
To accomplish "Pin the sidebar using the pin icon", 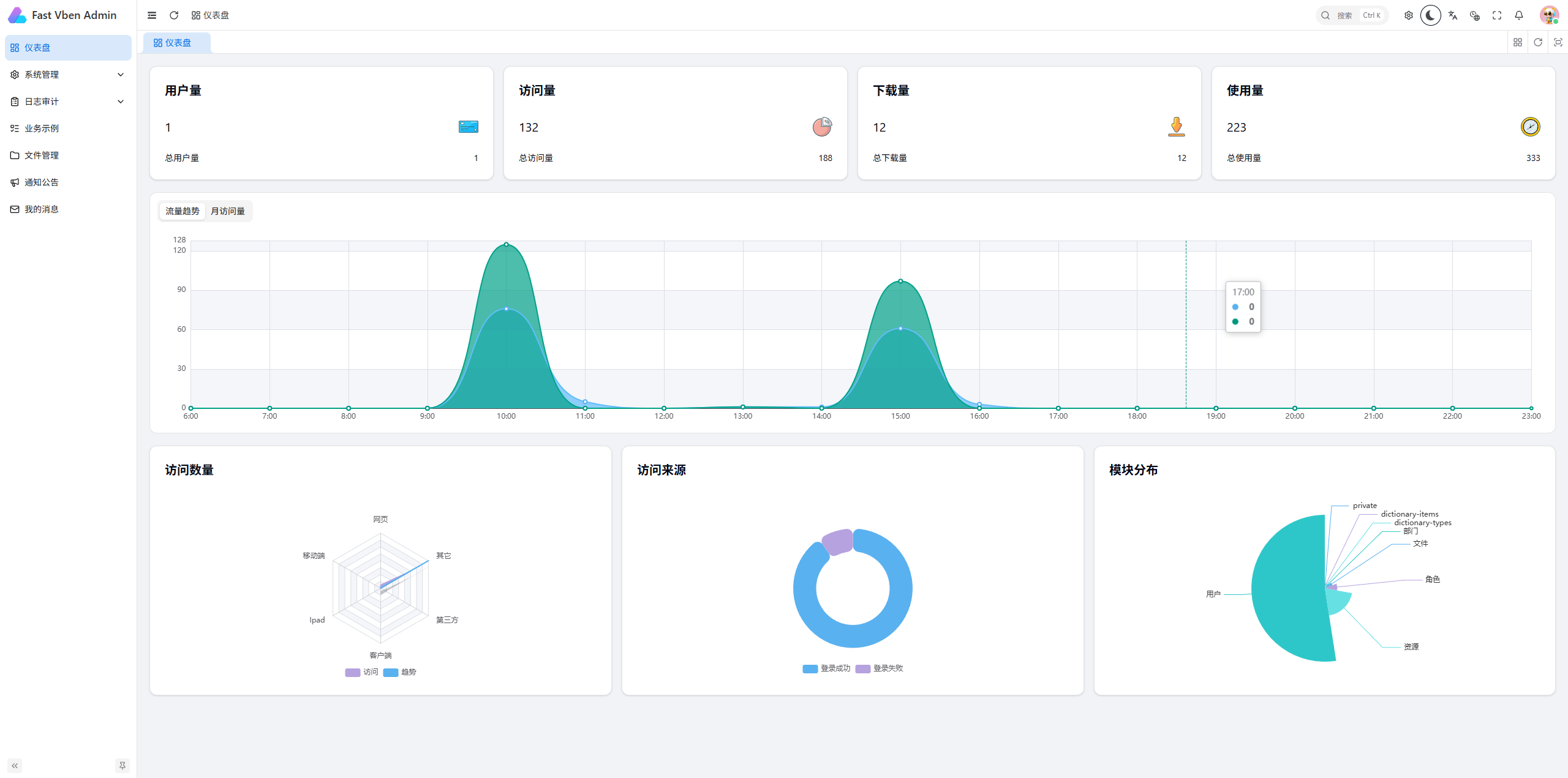I will tap(123, 765).
